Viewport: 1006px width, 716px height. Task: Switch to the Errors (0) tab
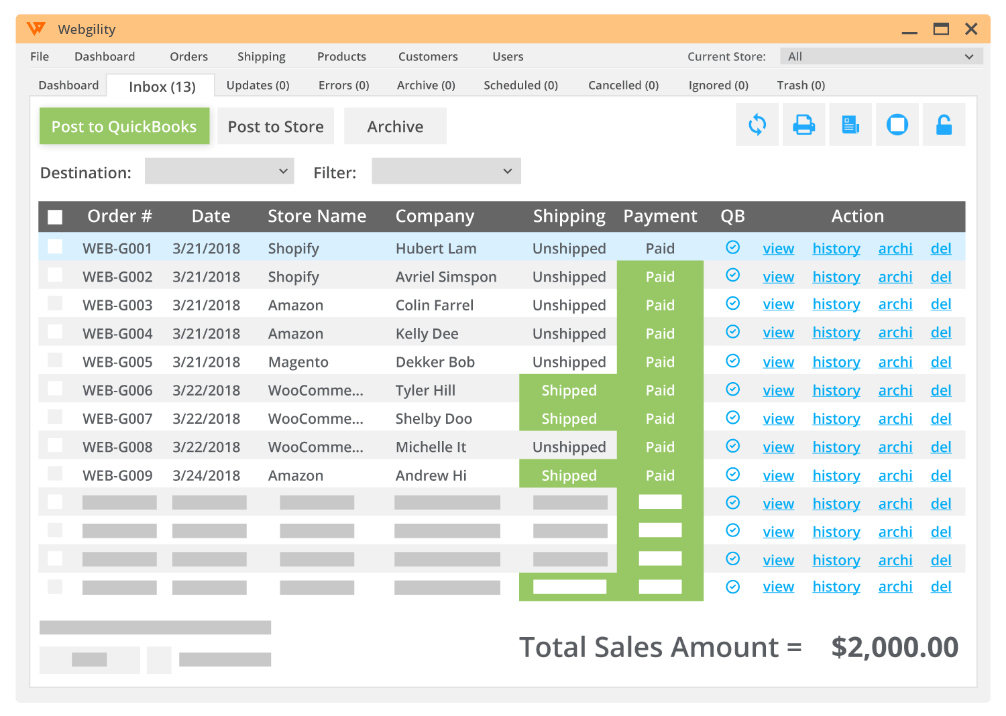tap(344, 85)
